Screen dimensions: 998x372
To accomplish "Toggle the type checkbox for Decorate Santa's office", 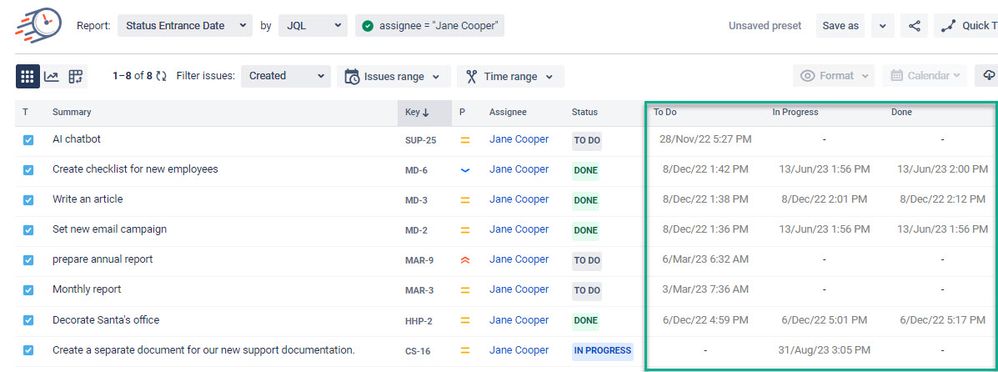I will pos(28,320).
